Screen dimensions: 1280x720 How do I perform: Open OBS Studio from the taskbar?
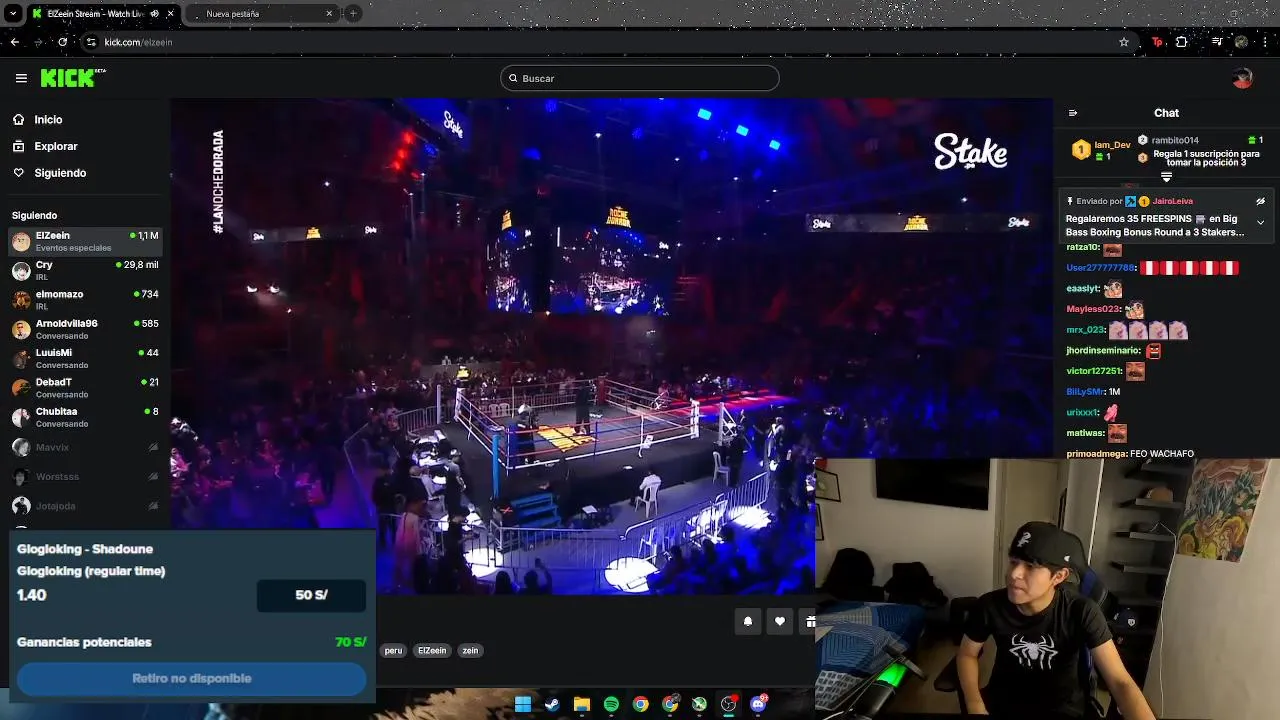(x=729, y=704)
